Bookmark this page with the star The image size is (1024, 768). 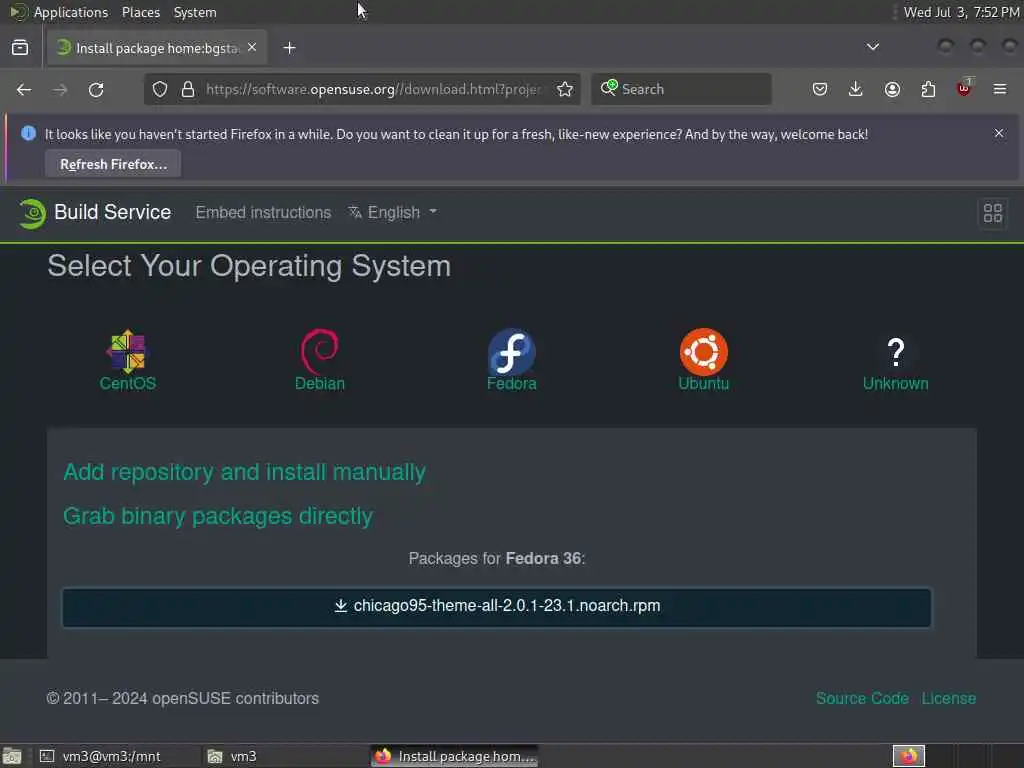point(565,89)
